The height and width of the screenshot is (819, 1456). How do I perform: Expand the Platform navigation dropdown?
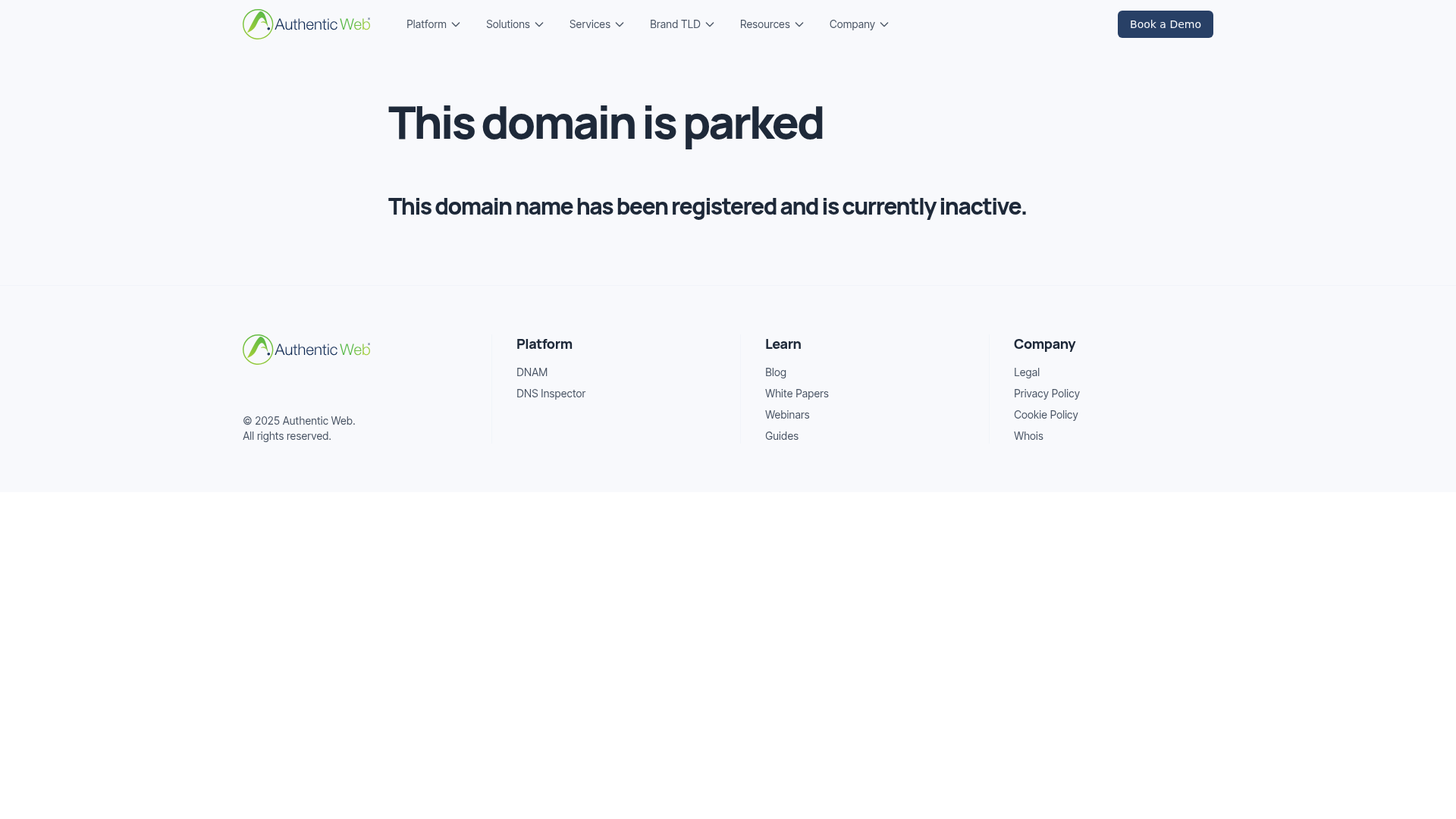point(432,24)
